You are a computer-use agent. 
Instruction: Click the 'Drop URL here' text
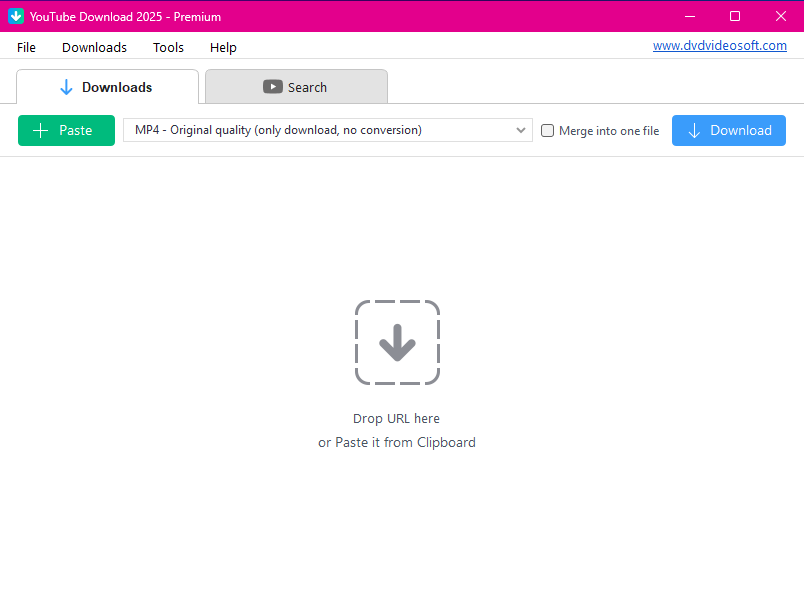396,419
